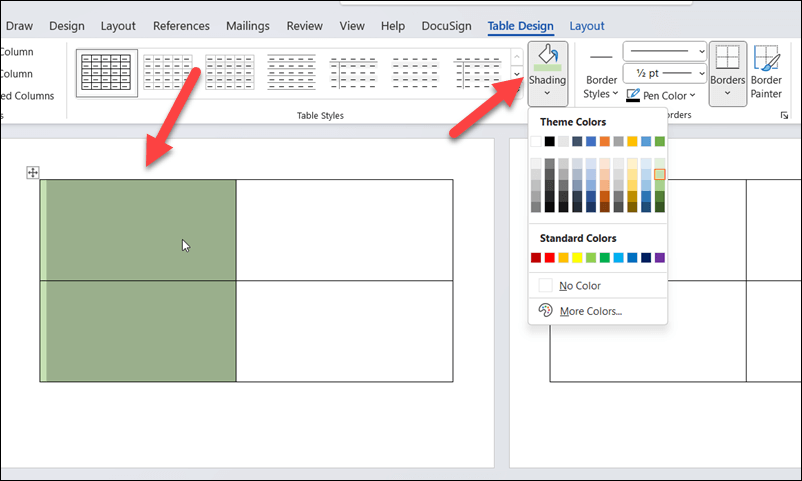802x481 pixels.
Task: Pick gold theme color swatch
Action: click(632, 141)
